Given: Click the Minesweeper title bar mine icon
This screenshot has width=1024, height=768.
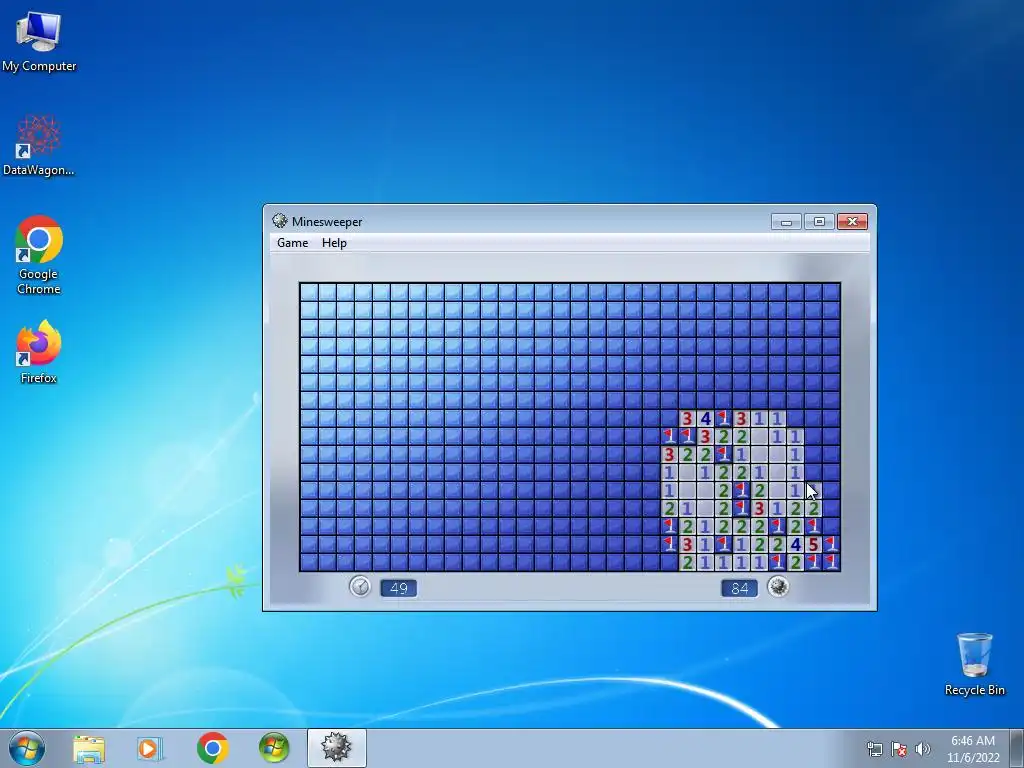Looking at the screenshot, I should (280, 221).
